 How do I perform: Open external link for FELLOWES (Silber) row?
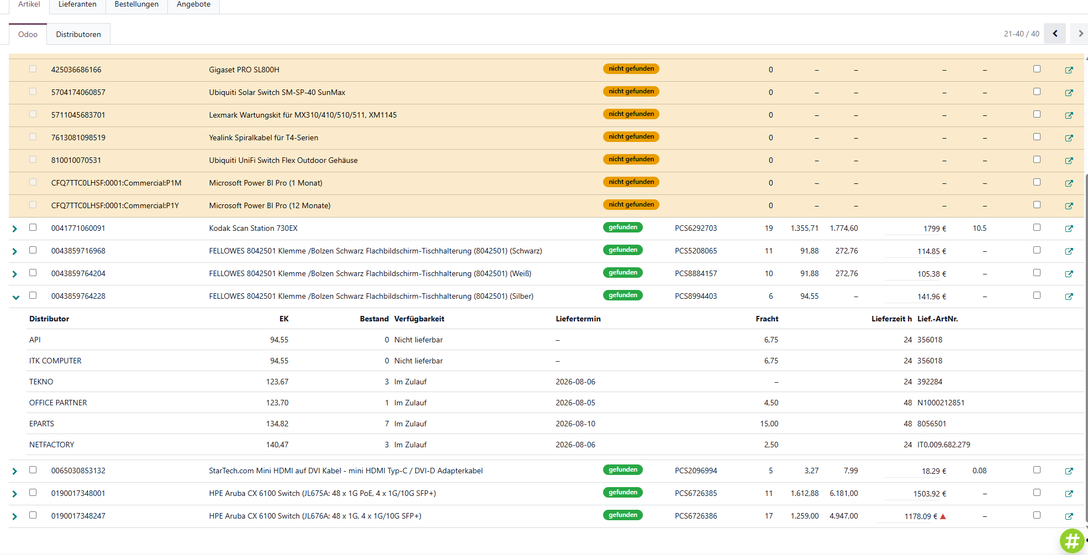1069,296
